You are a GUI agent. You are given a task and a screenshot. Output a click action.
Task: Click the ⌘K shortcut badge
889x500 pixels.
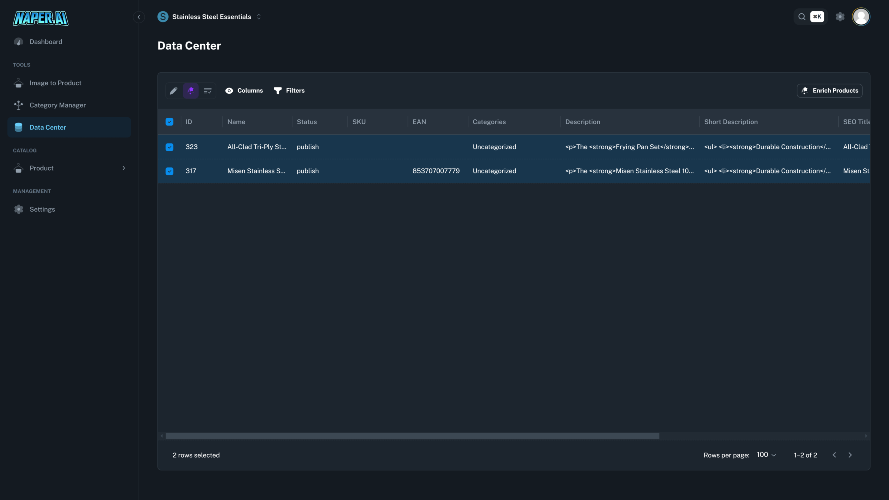pyautogui.click(x=817, y=16)
